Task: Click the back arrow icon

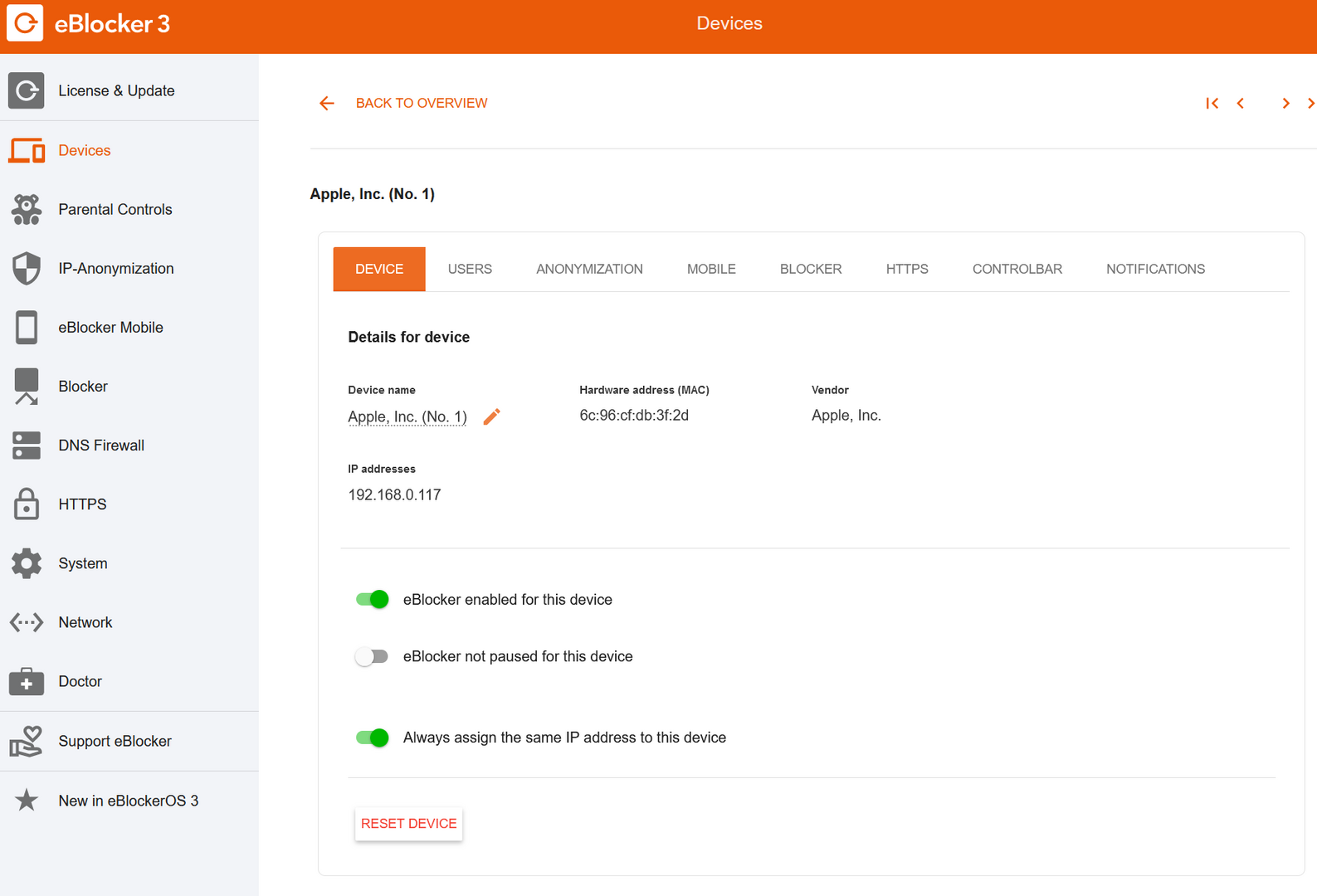Action: tap(327, 103)
